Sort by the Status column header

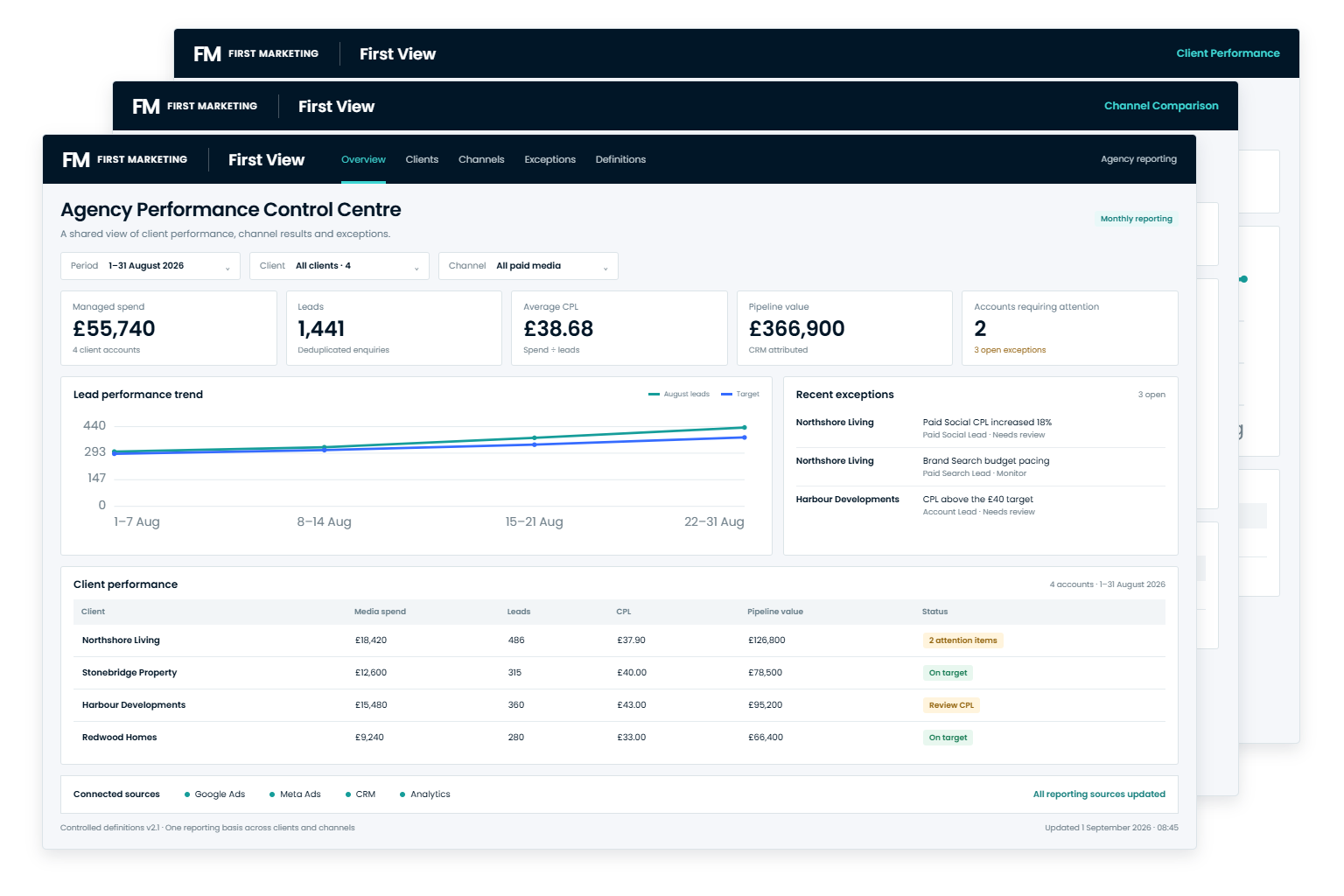934,612
